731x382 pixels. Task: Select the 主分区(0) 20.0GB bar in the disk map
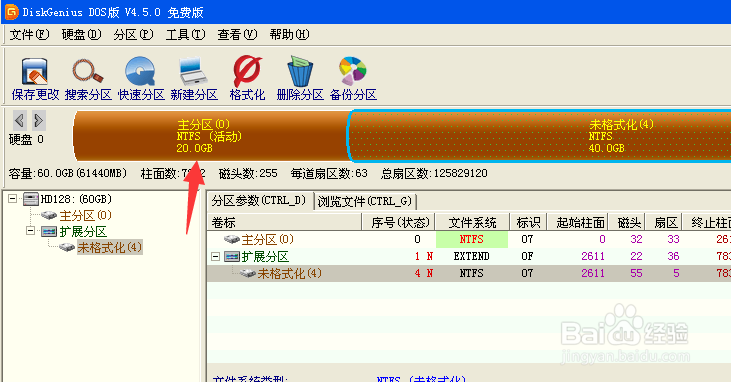[x=212, y=136]
